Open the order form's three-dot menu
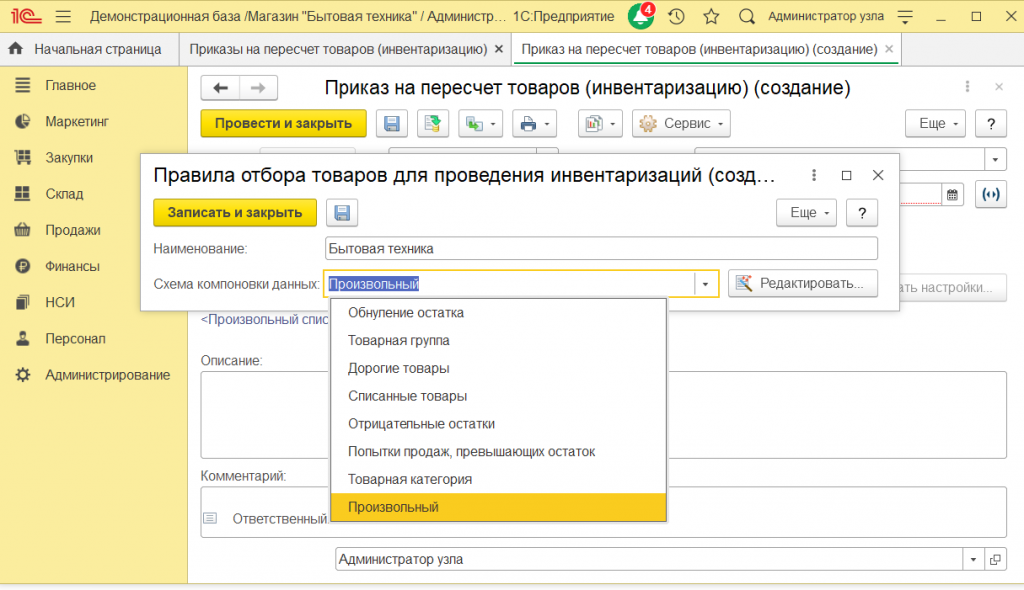This screenshot has width=1024, height=590. click(x=967, y=87)
